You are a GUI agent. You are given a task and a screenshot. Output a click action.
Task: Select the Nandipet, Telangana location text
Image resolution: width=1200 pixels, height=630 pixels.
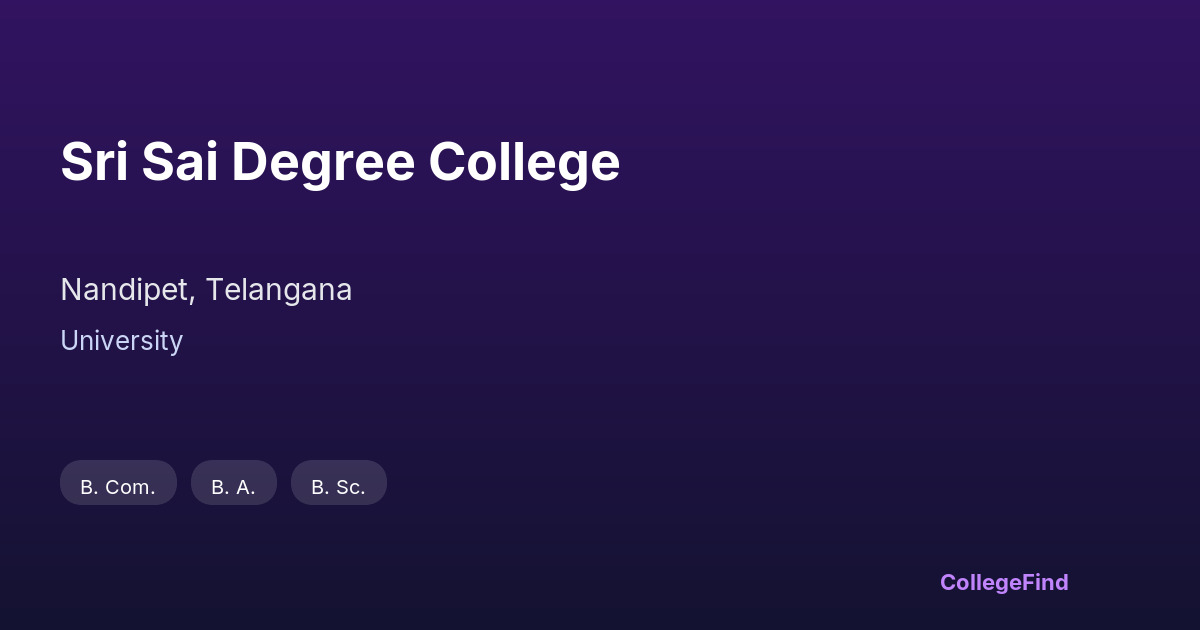pos(206,290)
